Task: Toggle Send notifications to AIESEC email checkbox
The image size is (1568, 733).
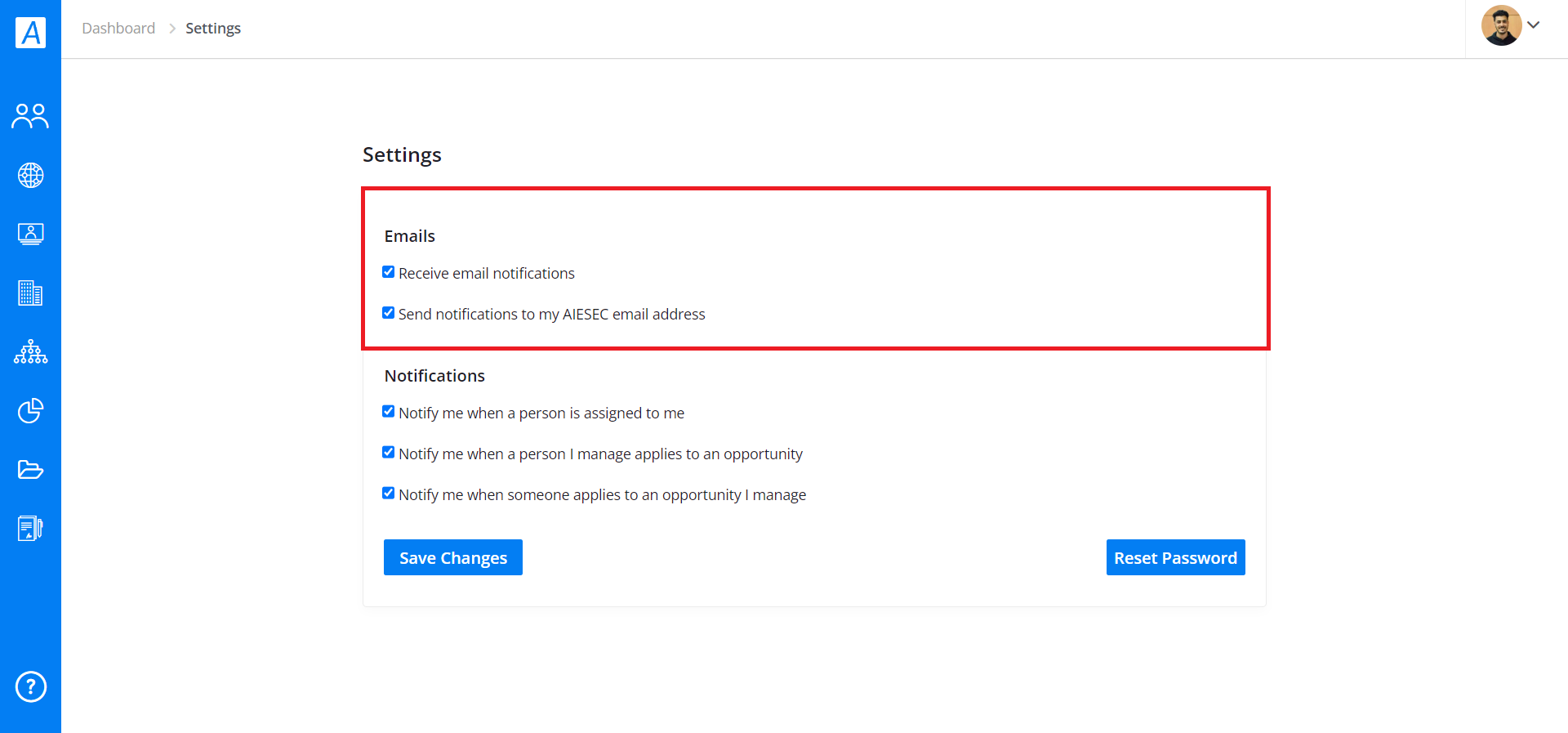Action: [x=389, y=313]
